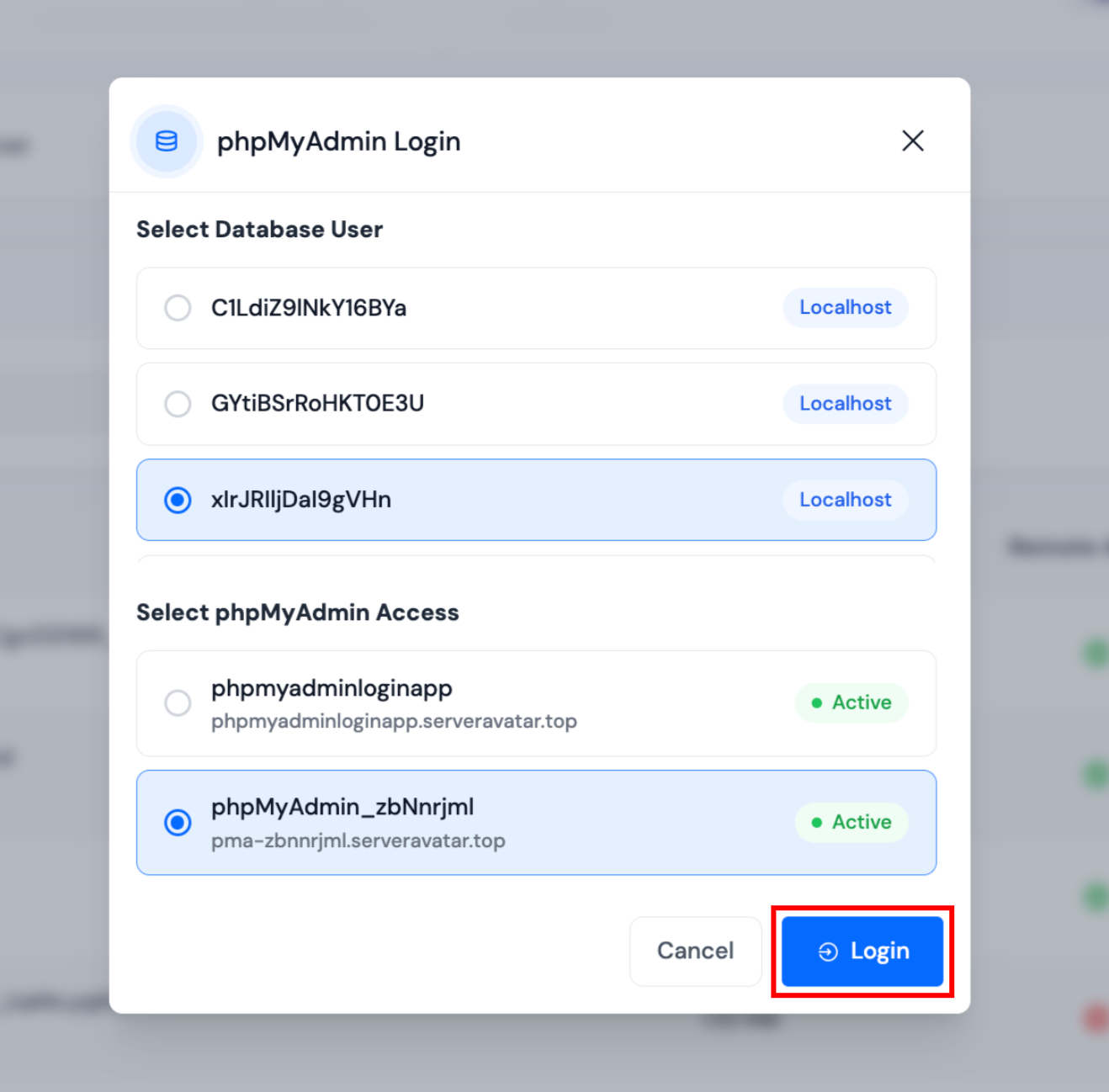Select database user xlrJRlljDal9gVHn radio button
This screenshot has height=1092, width=1109.
178,500
